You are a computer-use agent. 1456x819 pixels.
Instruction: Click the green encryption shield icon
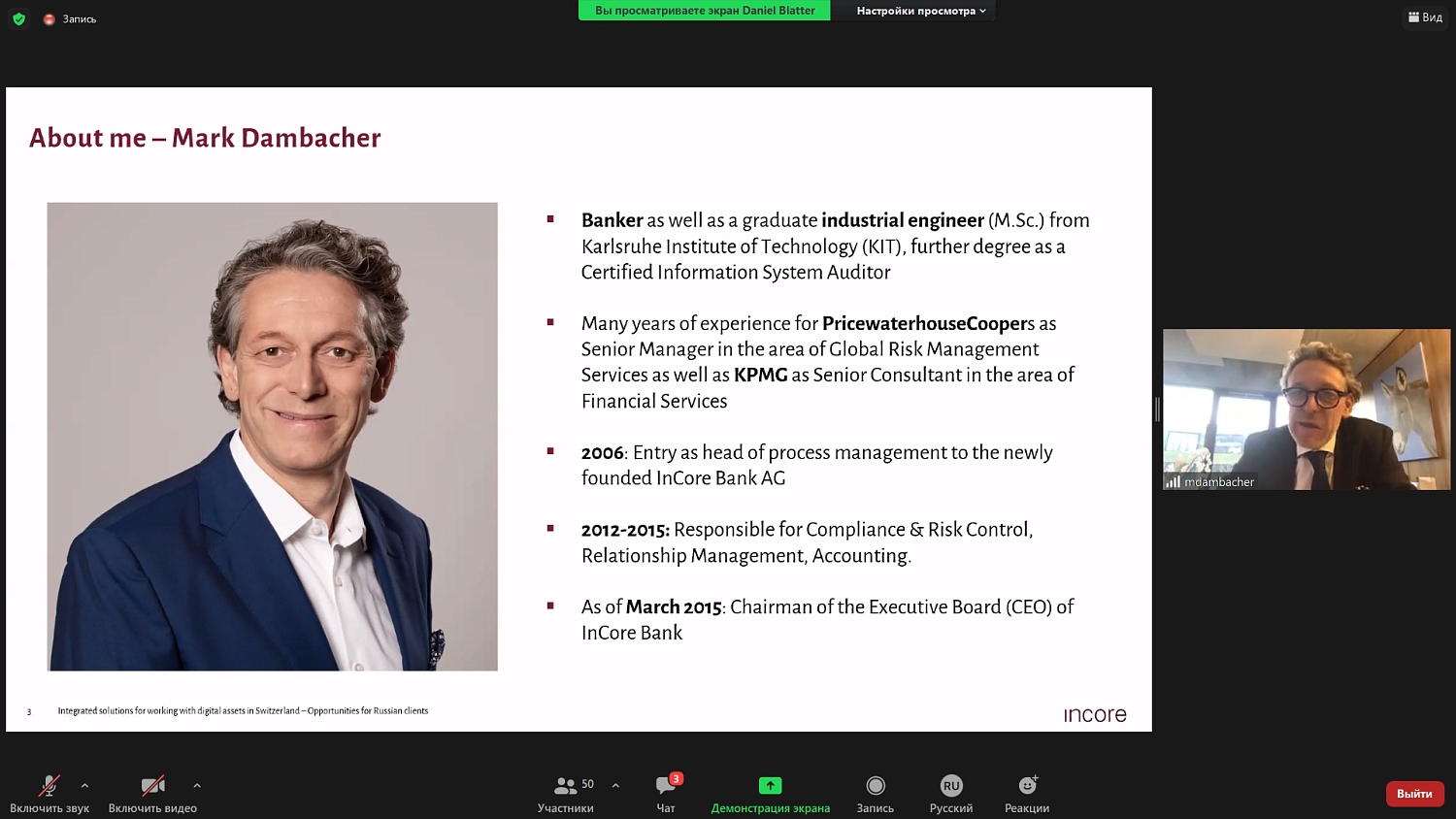[18, 18]
